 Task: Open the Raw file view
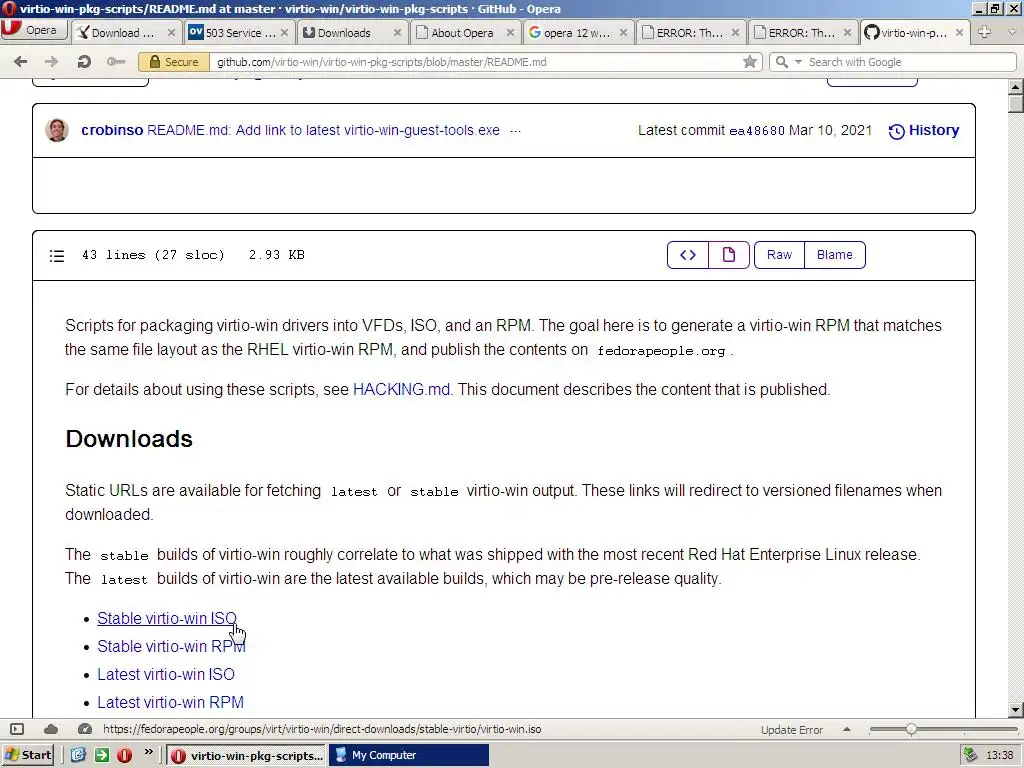(779, 255)
